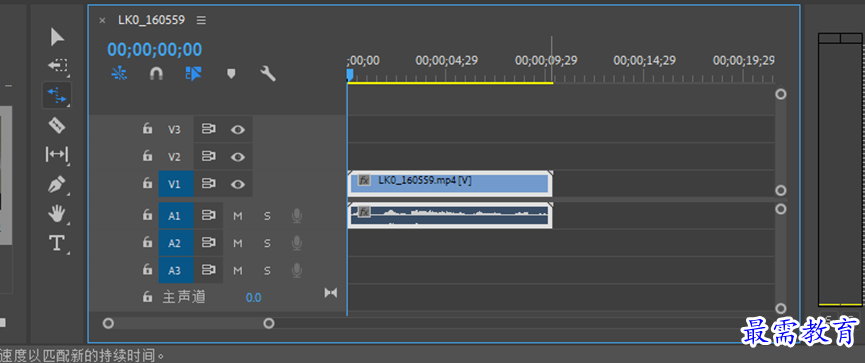Click ruler at 00;00;14;29

pos(644,60)
